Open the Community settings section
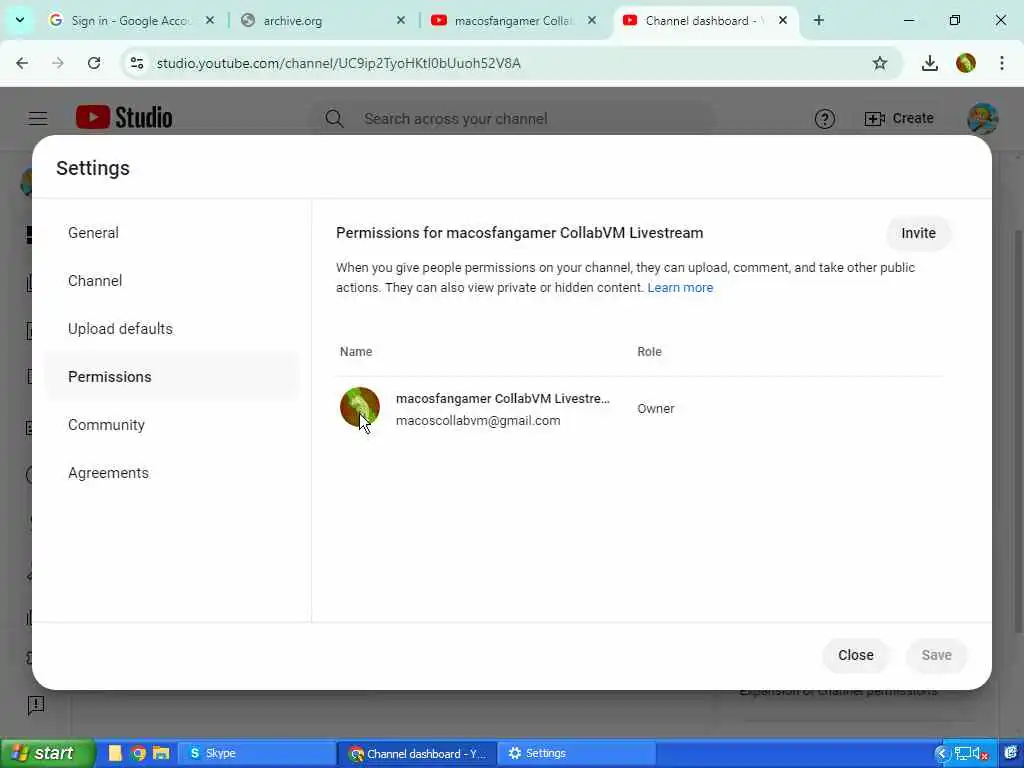Screen dimensions: 1024x768 pyautogui.click(x=106, y=425)
